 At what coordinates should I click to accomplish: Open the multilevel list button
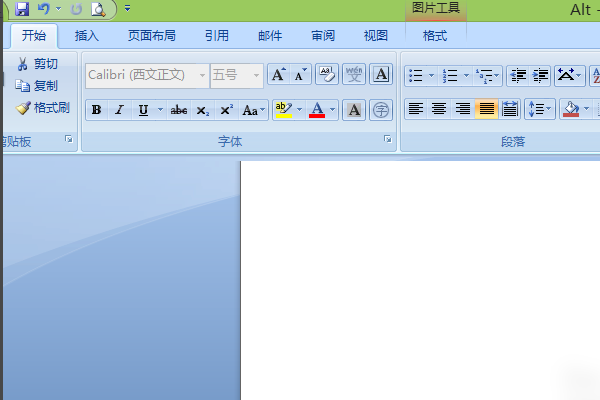pos(488,75)
